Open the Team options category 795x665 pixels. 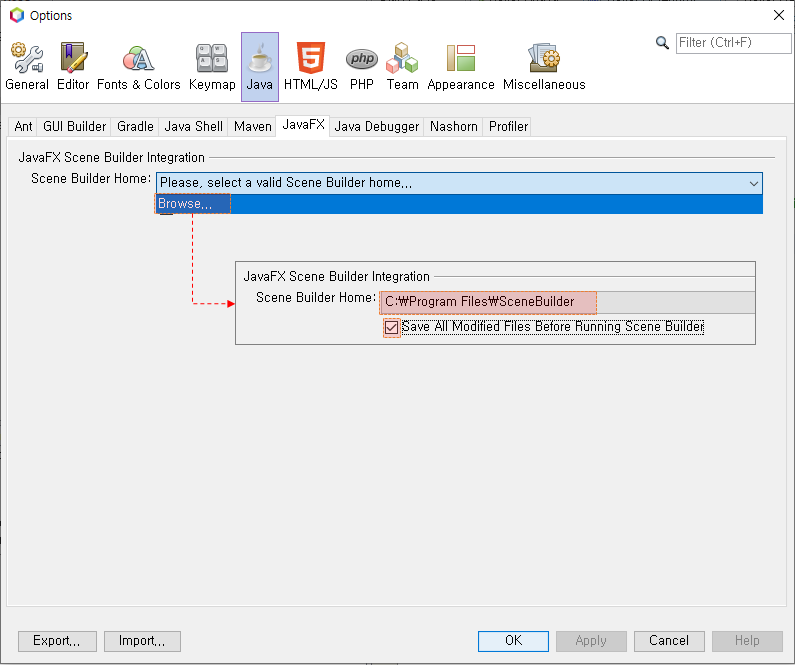pos(403,67)
